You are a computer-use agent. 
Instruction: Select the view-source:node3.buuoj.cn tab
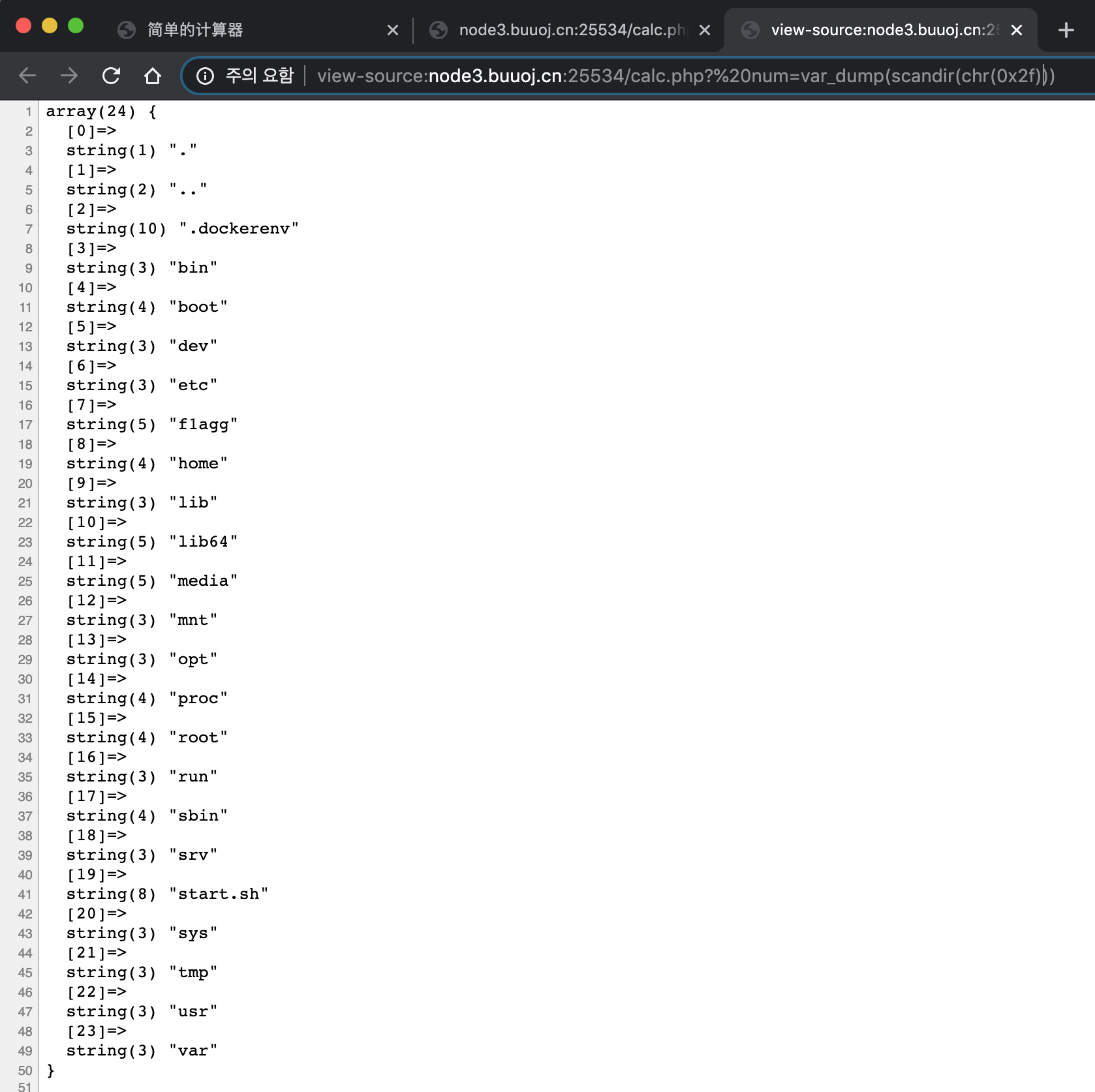[x=881, y=30]
